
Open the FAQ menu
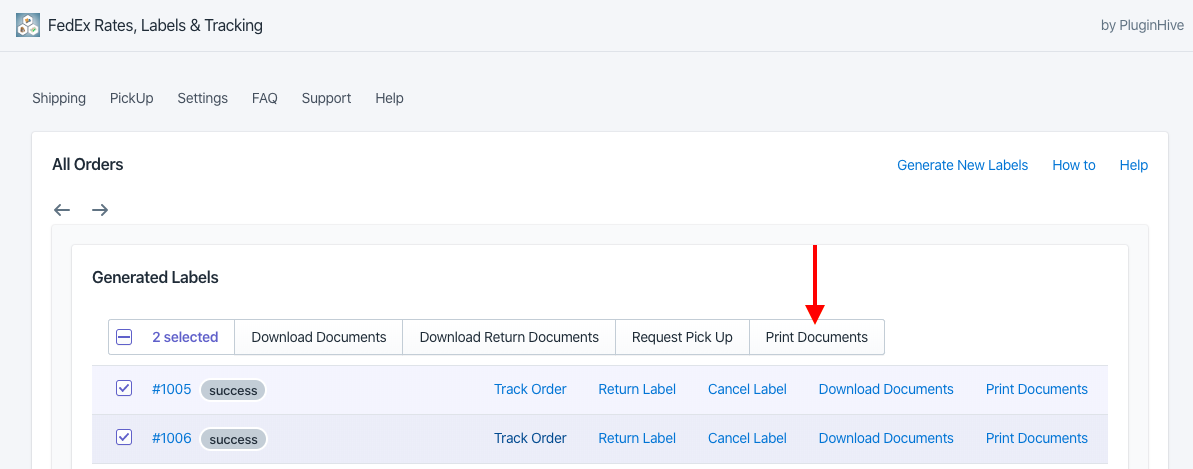pos(265,98)
